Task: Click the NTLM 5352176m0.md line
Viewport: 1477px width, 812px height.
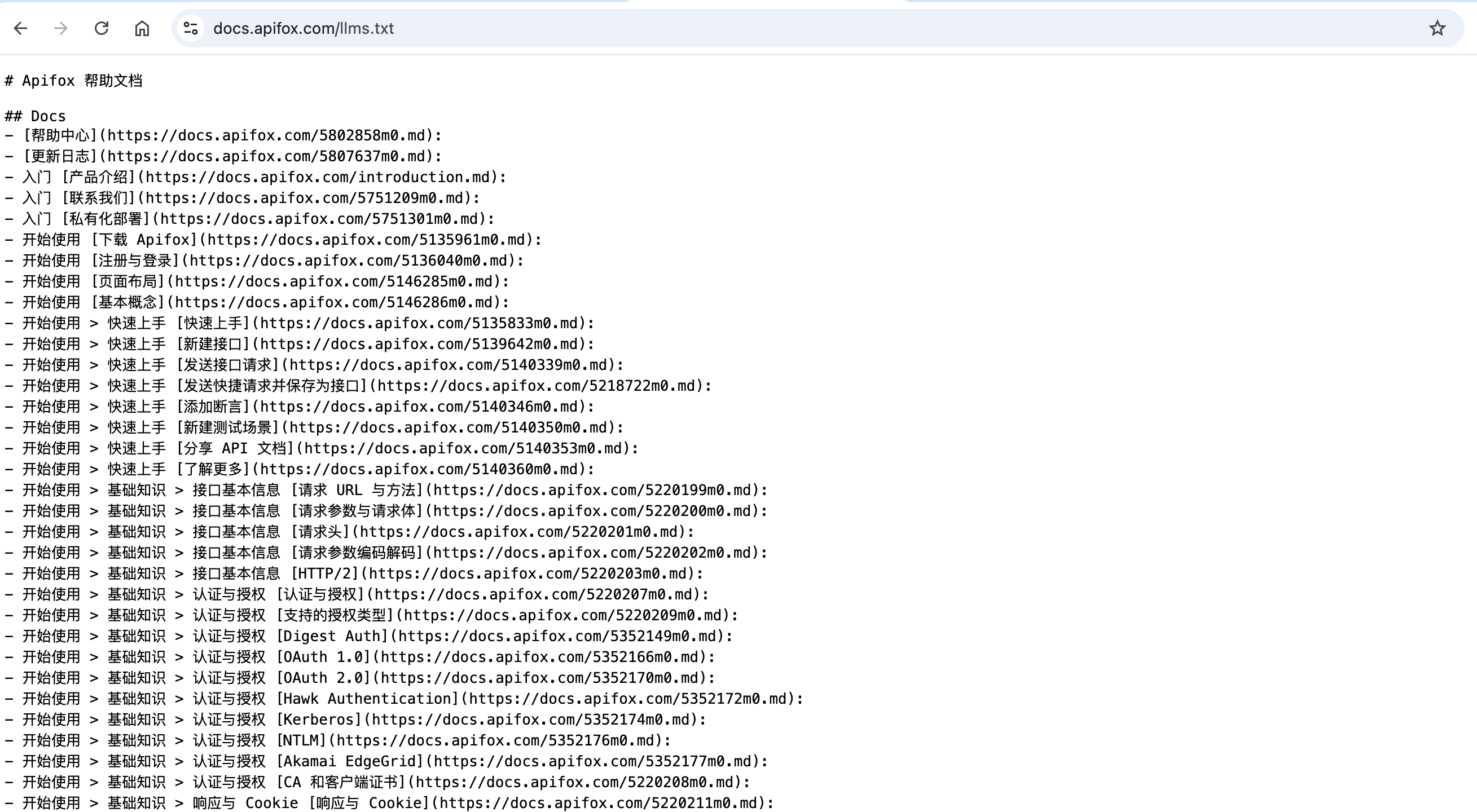Action: click(x=339, y=740)
